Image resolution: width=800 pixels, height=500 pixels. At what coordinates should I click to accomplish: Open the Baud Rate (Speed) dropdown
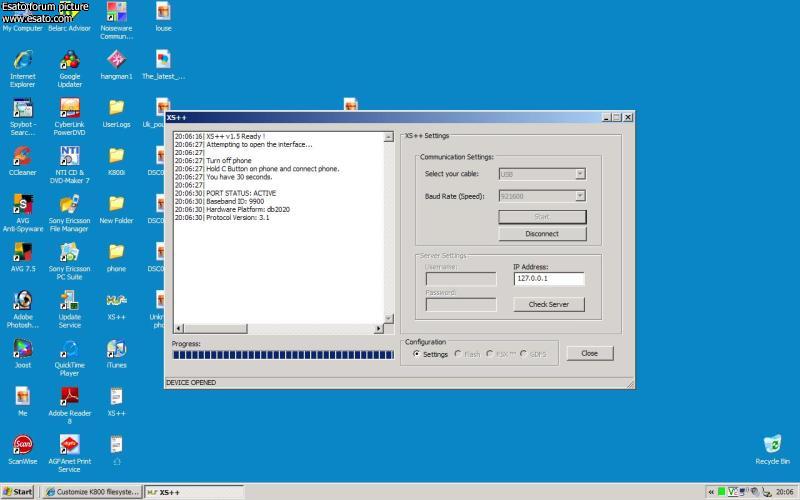tap(580, 196)
